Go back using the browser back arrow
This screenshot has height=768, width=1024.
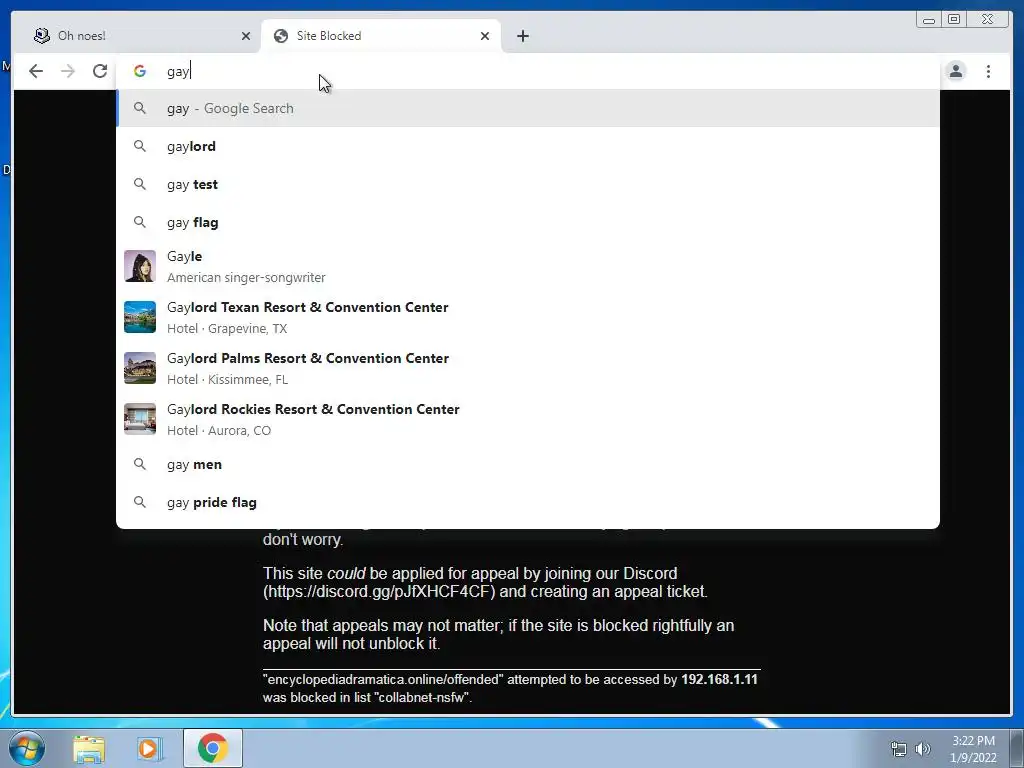tap(36, 71)
